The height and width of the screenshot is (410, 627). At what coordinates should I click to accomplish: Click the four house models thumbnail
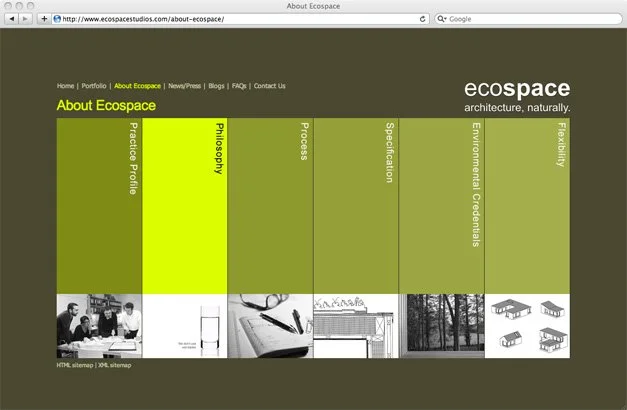[527, 326]
